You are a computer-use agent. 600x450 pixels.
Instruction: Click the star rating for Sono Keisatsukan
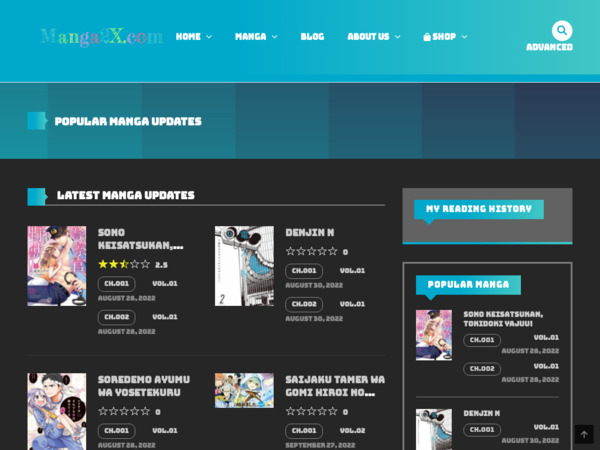124,264
